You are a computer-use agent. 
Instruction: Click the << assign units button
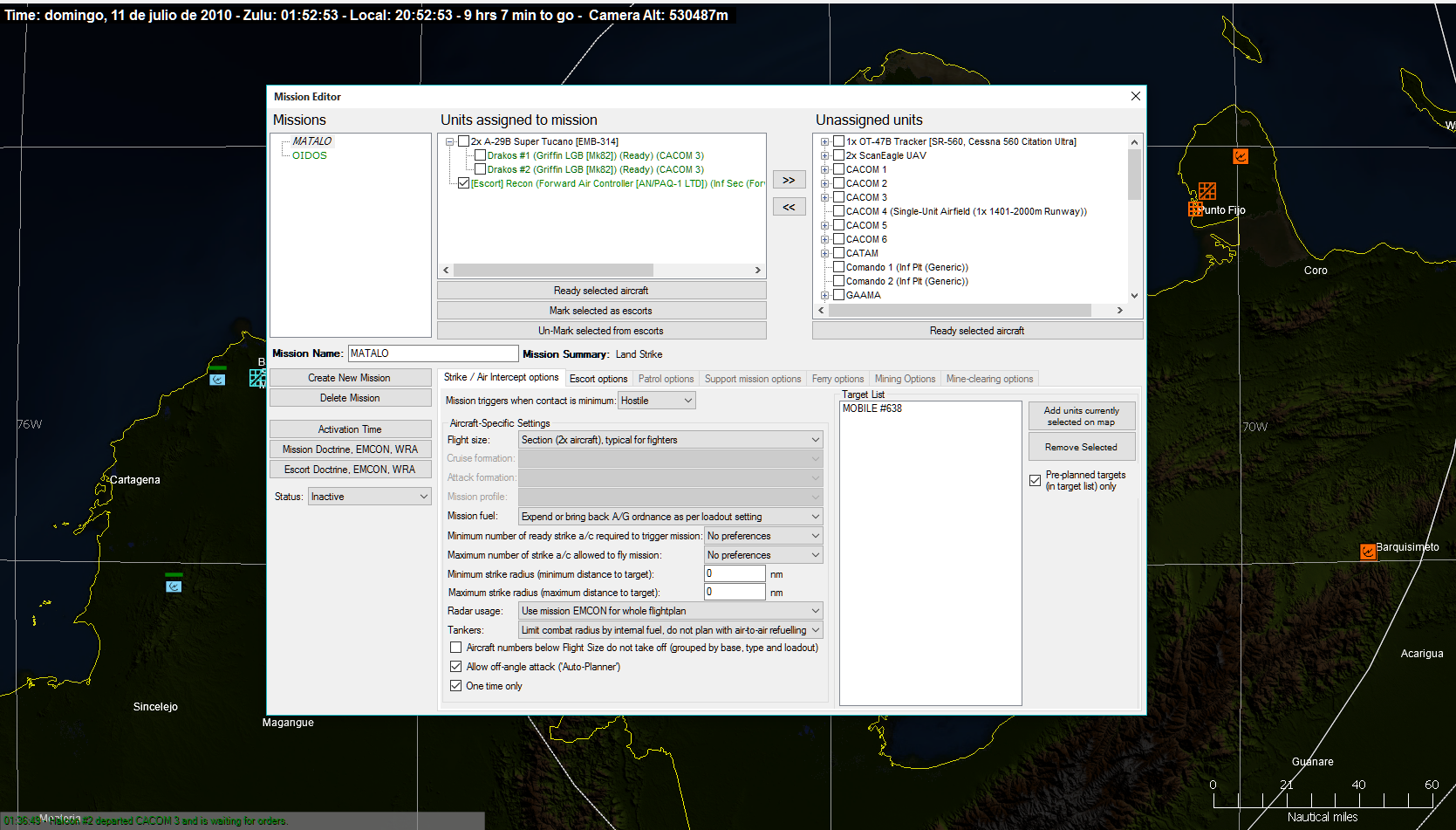click(x=789, y=207)
